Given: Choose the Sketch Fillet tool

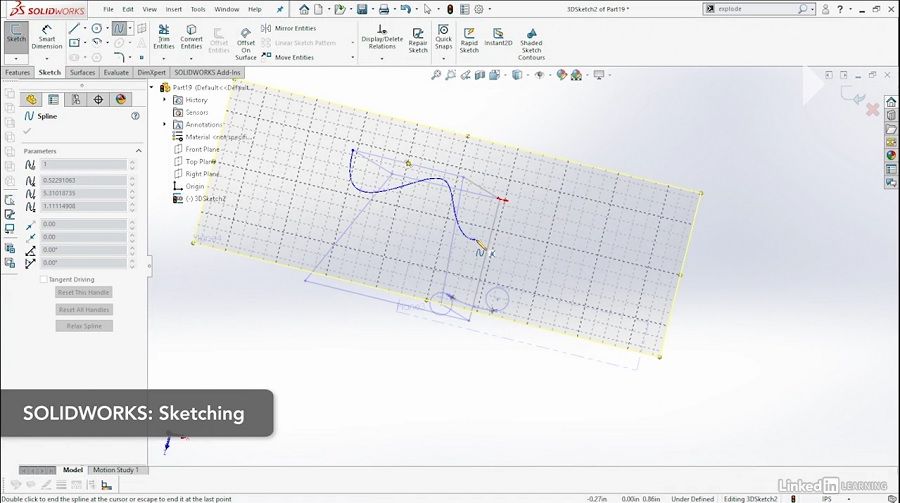Looking at the screenshot, I should (x=118, y=57).
